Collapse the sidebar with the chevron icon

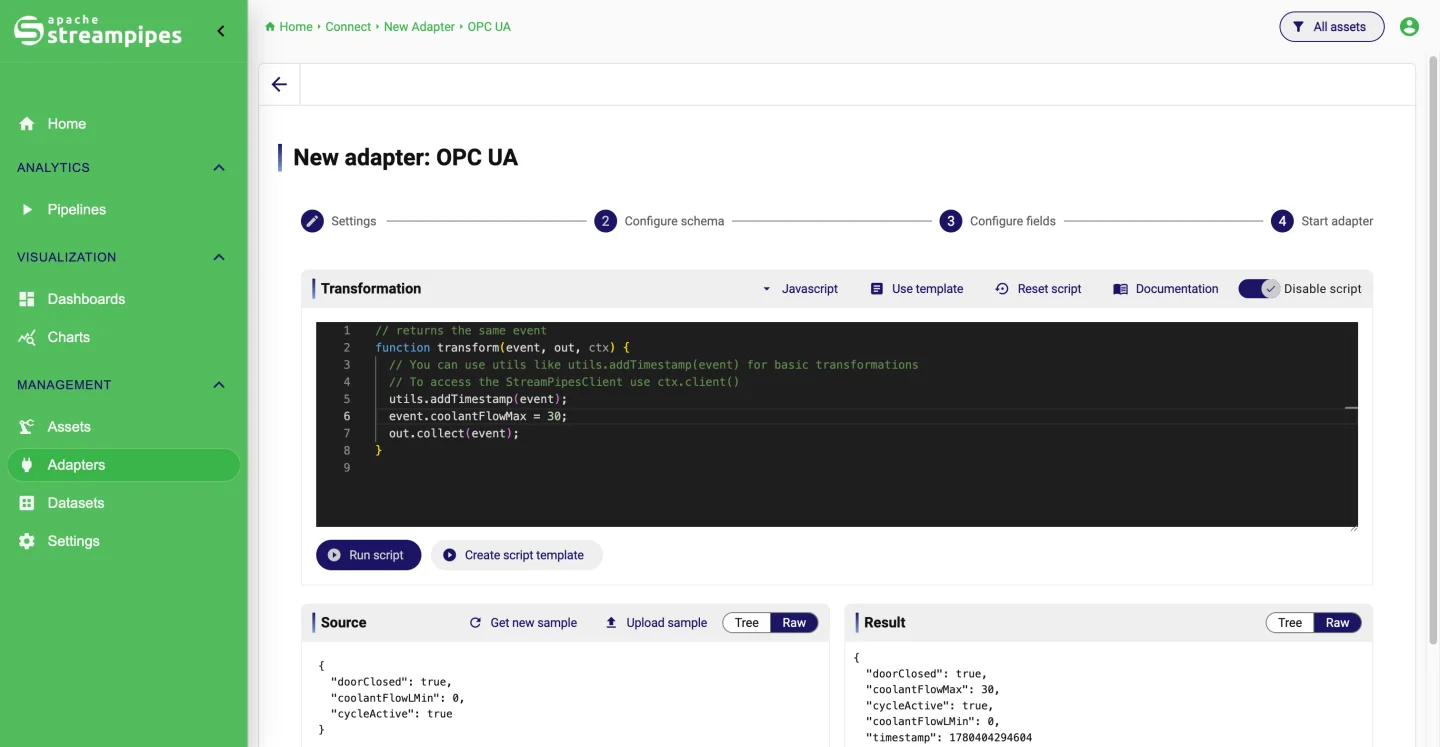pos(221,31)
